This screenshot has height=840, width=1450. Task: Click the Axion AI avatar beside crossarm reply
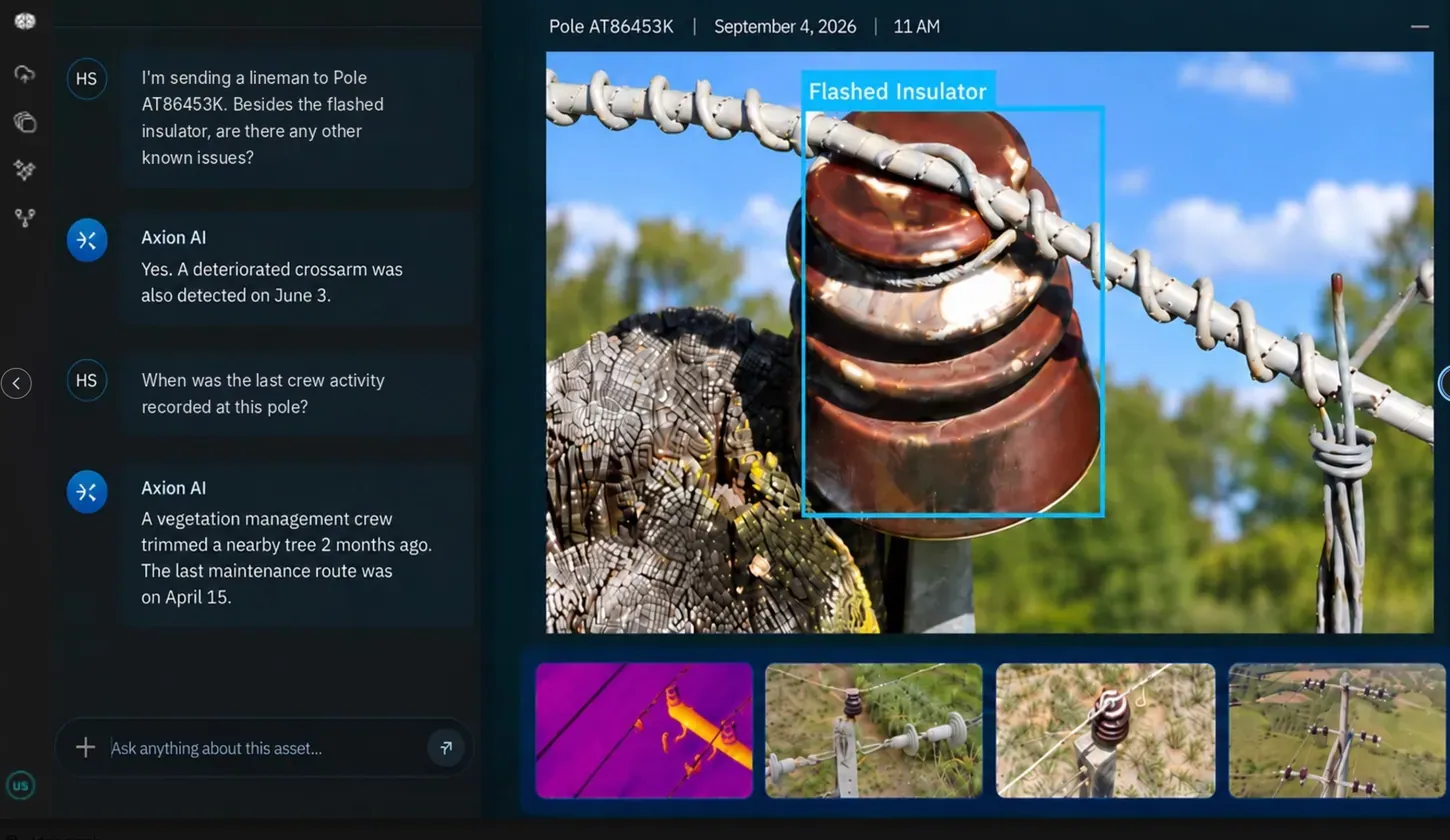[x=87, y=240]
